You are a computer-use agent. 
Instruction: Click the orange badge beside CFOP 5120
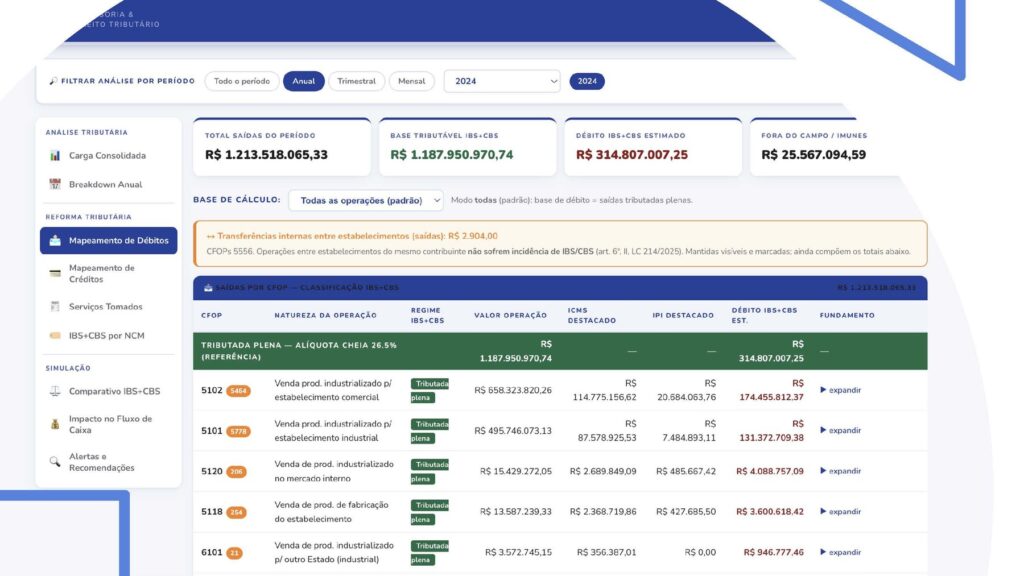[x=236, y=472]
